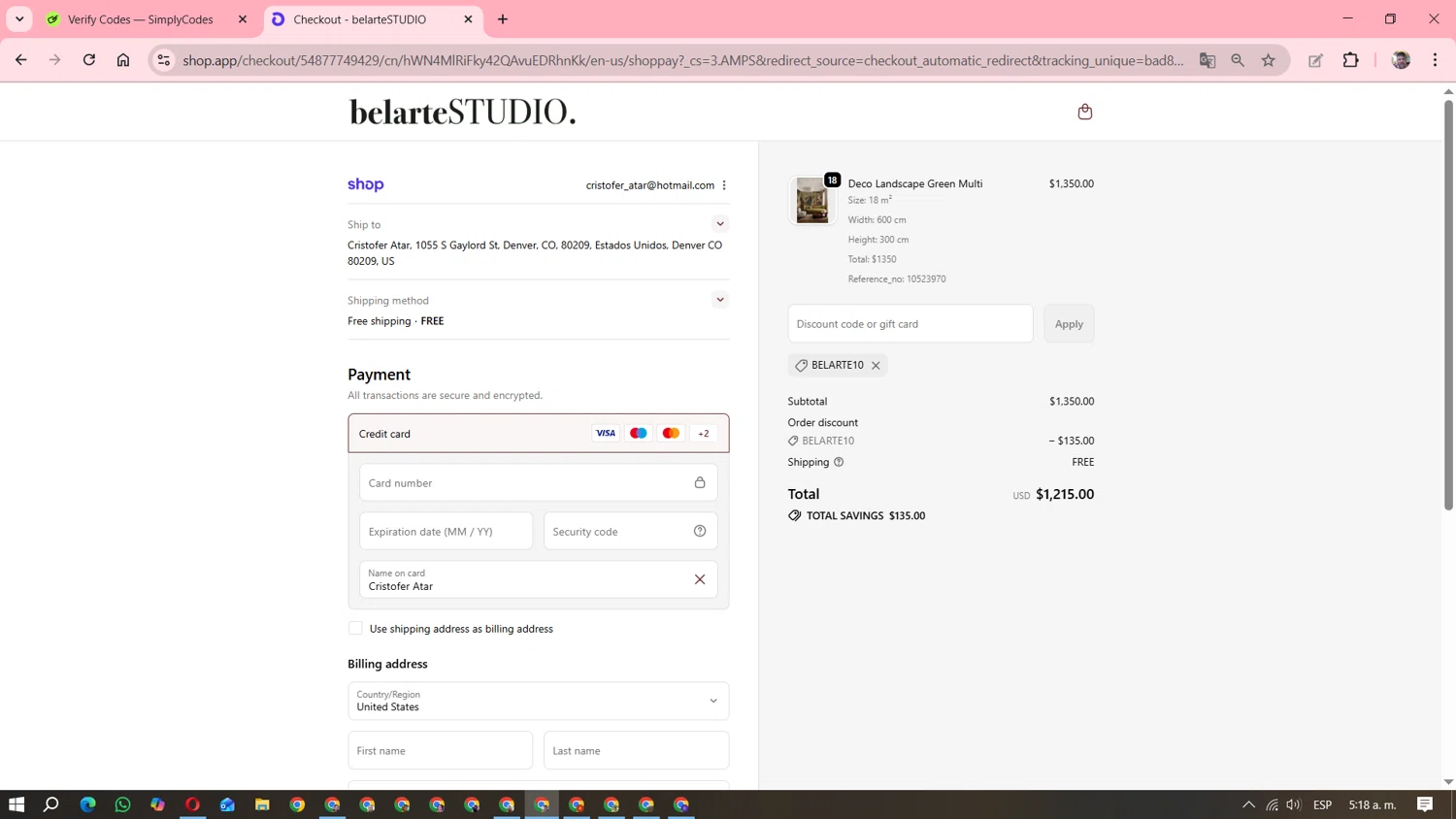Click the Discount code or gift card field
This screenshot has height=819, width=1456.
click(910, 323)
